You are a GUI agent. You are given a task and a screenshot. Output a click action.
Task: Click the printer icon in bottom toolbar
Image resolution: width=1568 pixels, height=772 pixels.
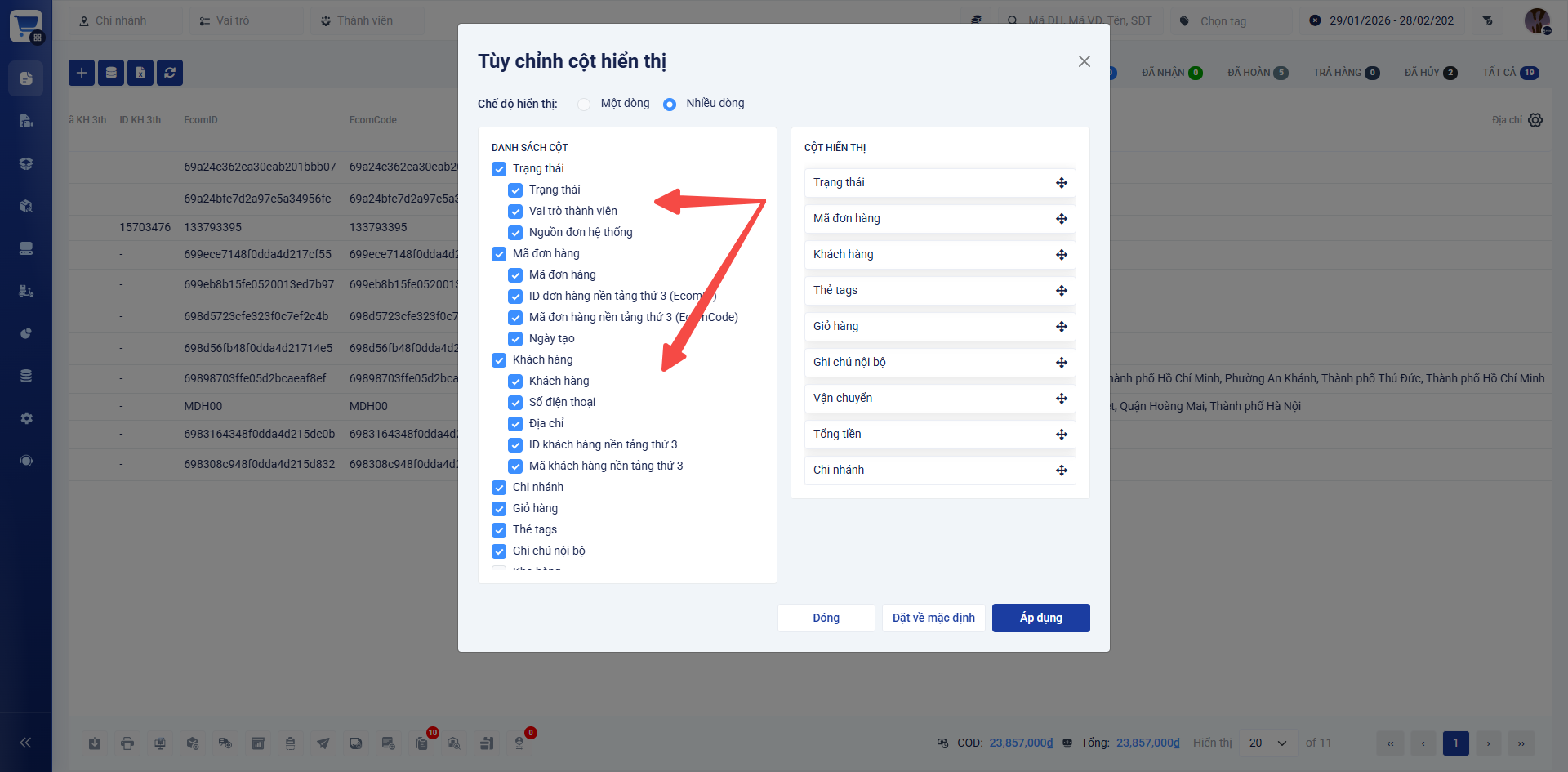(x=127, y=743)
